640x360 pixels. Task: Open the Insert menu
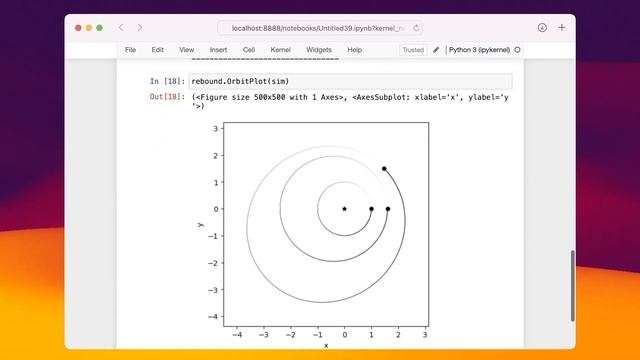point(218,50)
